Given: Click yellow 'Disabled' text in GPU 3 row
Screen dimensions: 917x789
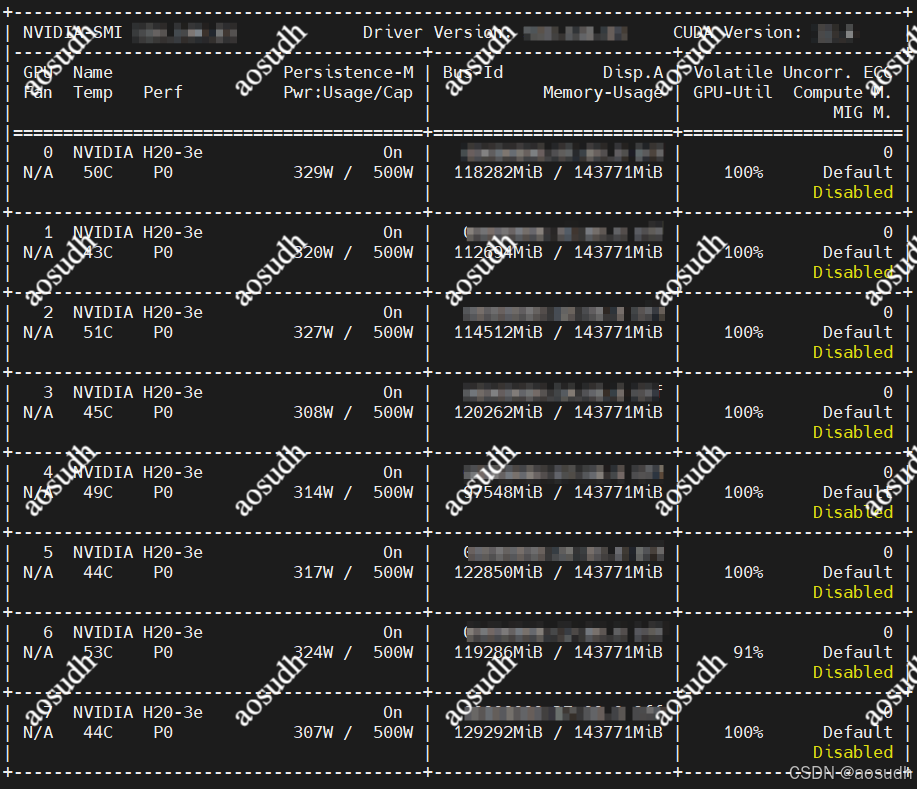Looking at the screenshot, I should coord(853,433).
